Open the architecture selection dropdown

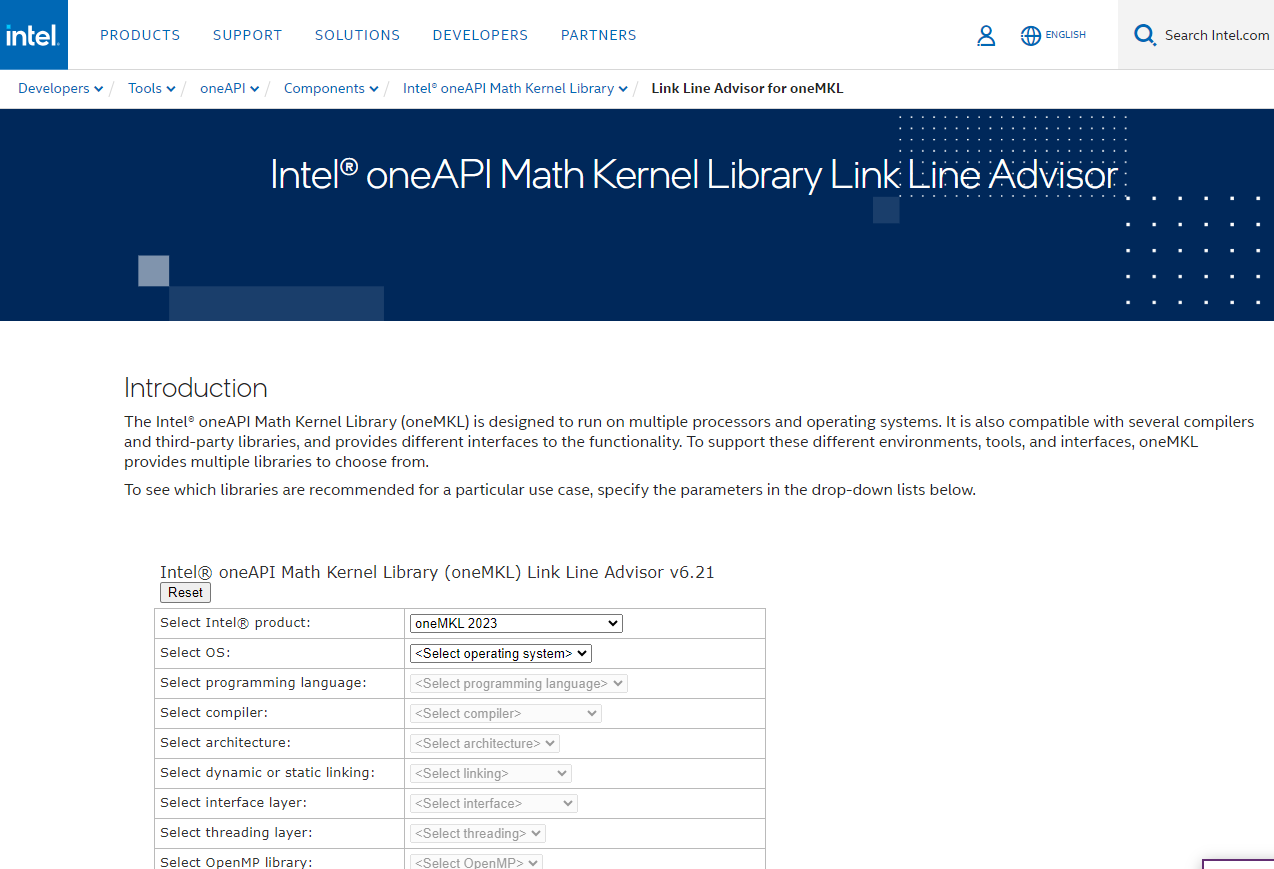point(484,743)
